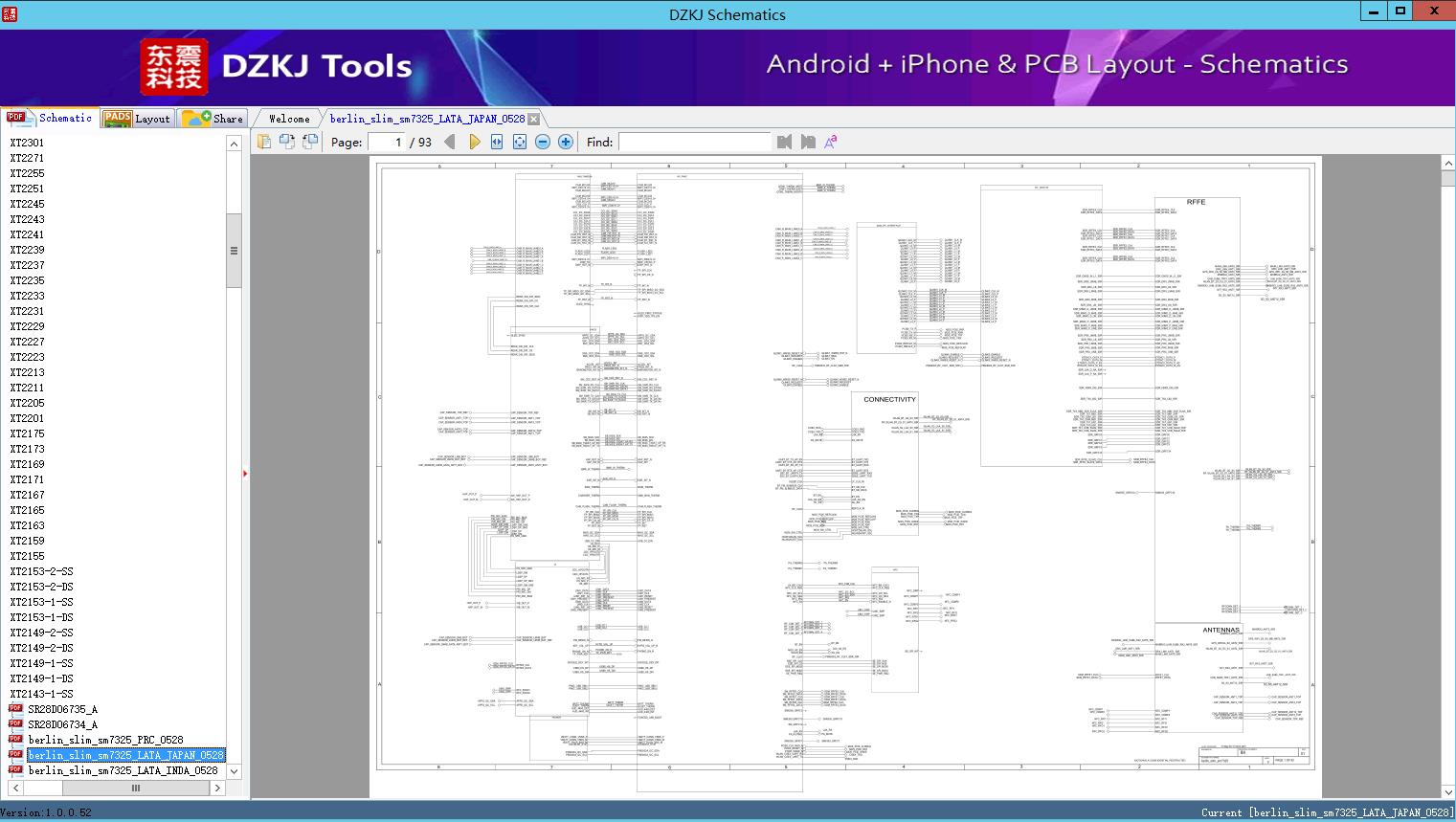Open the berlin_slim_sm7325_LATA_INDA_0528 schematic file
Viewport: 1456px width, 822px height.
click(123, 770)
